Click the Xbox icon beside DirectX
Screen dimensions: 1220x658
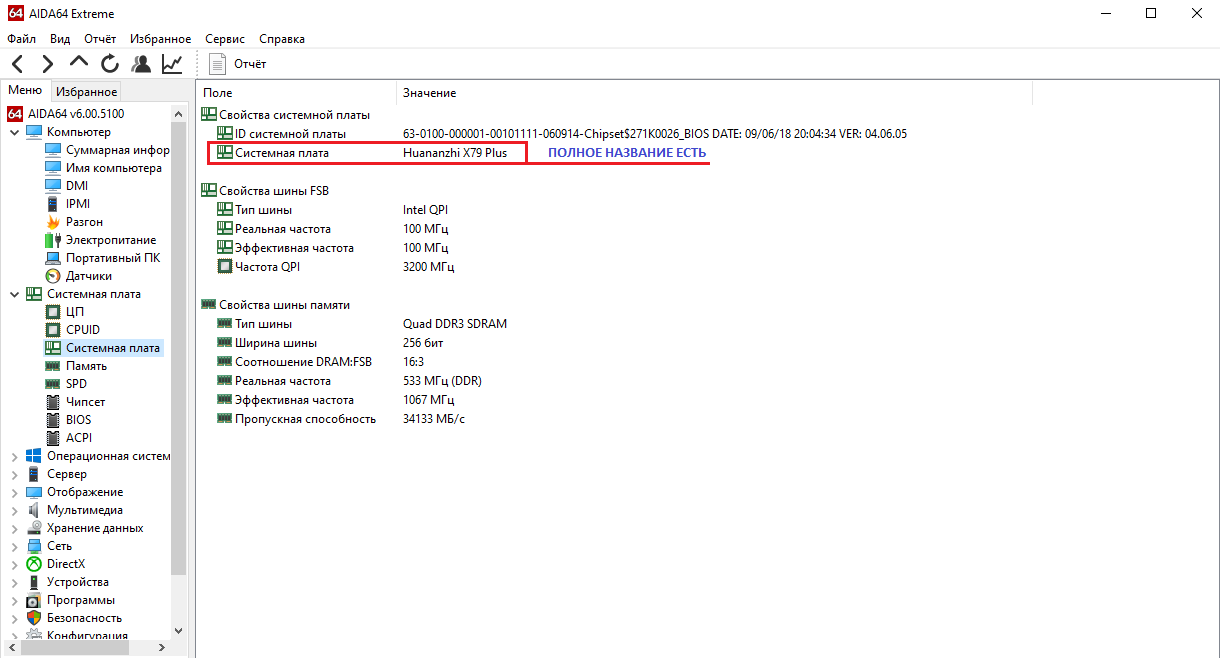pyautogui.click(x=34, y=564)
